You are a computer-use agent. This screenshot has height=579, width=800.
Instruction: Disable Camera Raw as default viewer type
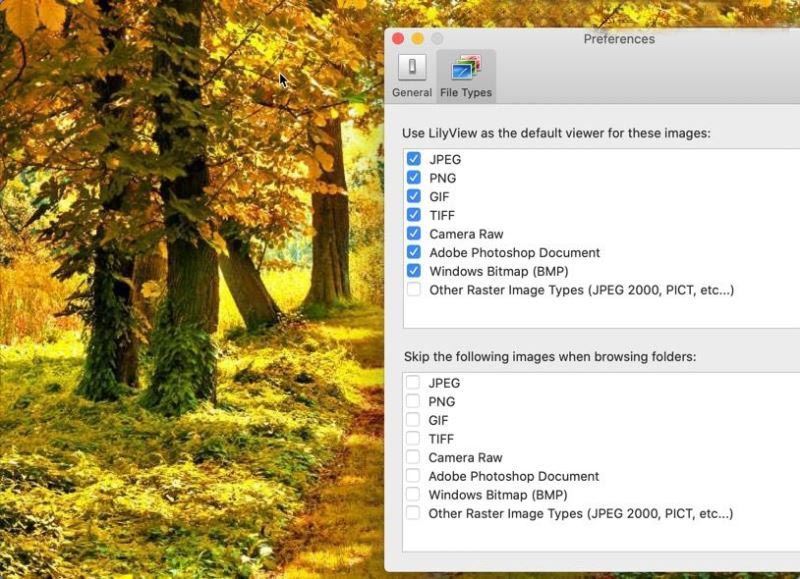pyautogui.click(x=414, y=233)
